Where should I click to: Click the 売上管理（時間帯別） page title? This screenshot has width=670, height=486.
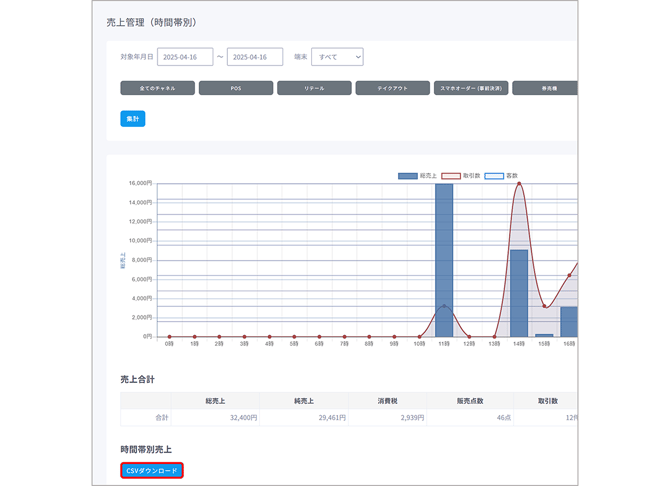151,23
